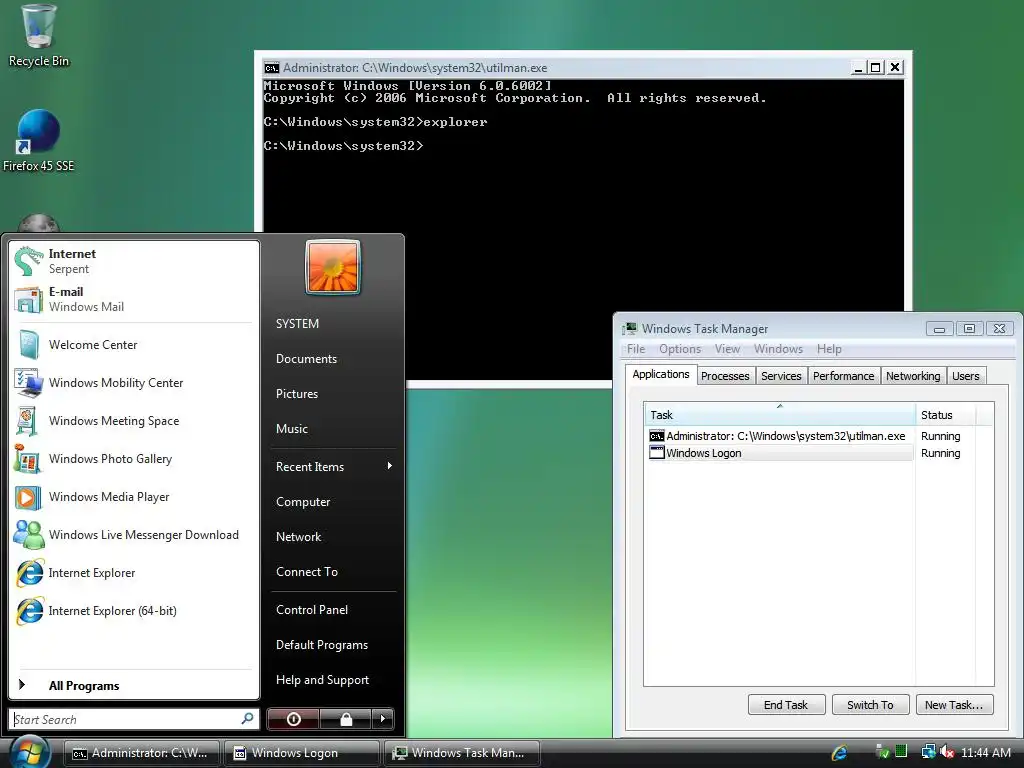Launch Internet Explorer (64-bit)
1024x768 pixels.
coord(134,611)
